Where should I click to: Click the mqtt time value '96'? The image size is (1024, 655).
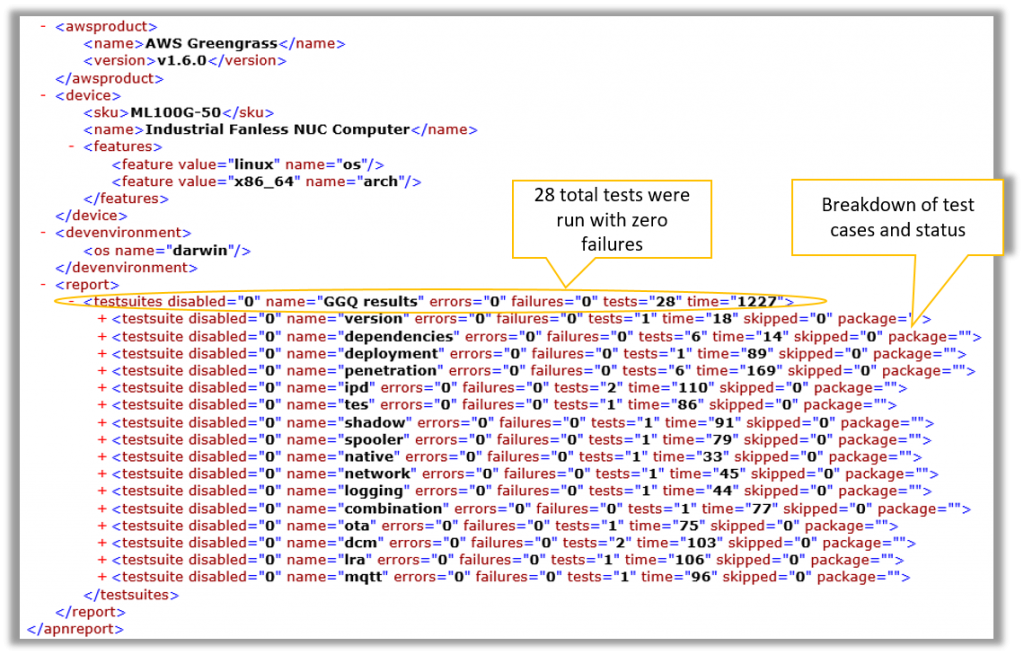point(701,577)
